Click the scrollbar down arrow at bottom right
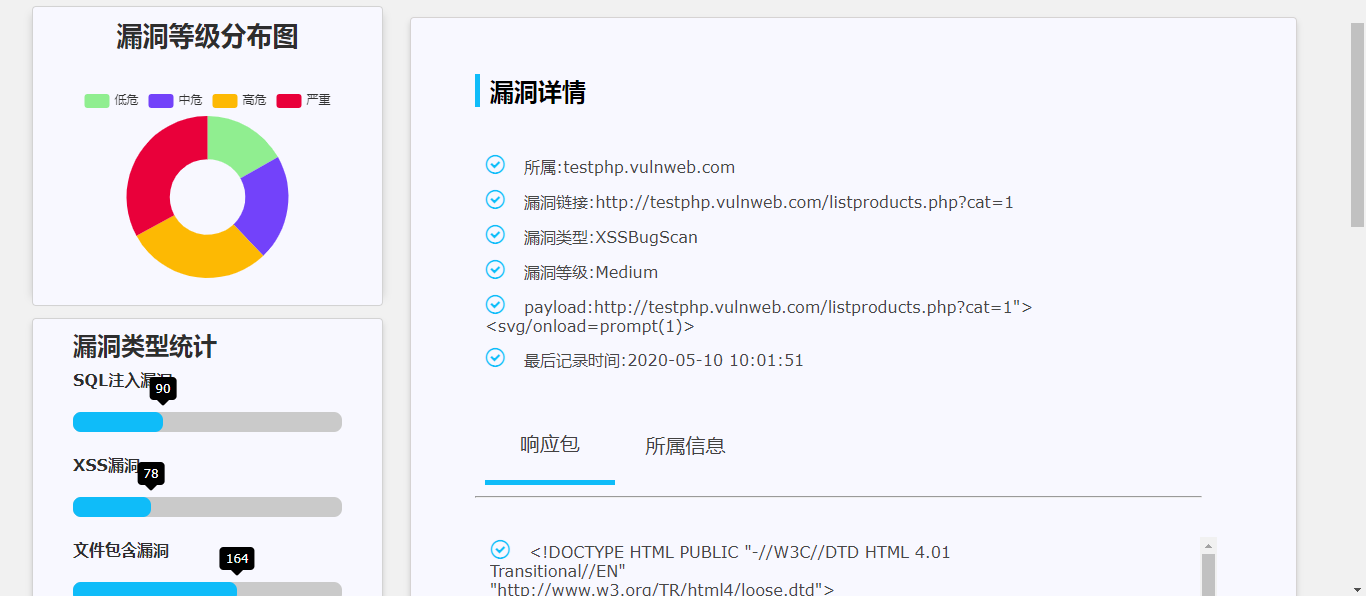 point(1359,589)
